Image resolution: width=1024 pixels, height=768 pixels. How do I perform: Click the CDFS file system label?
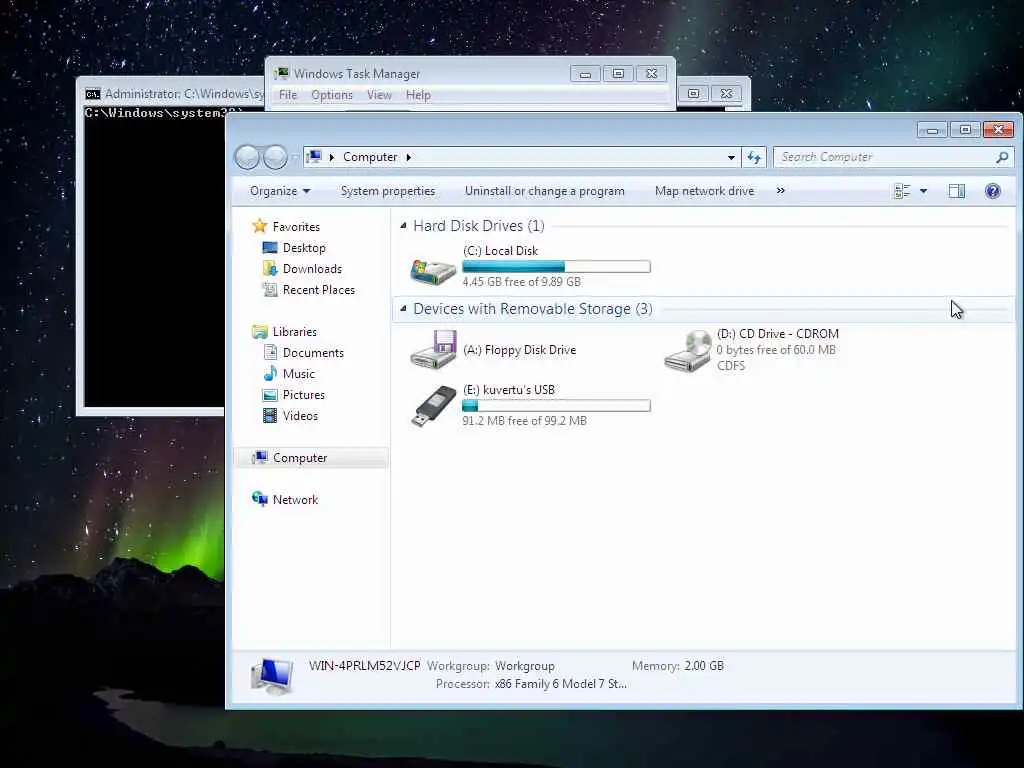pyautogui.click(x=731, y=366)
